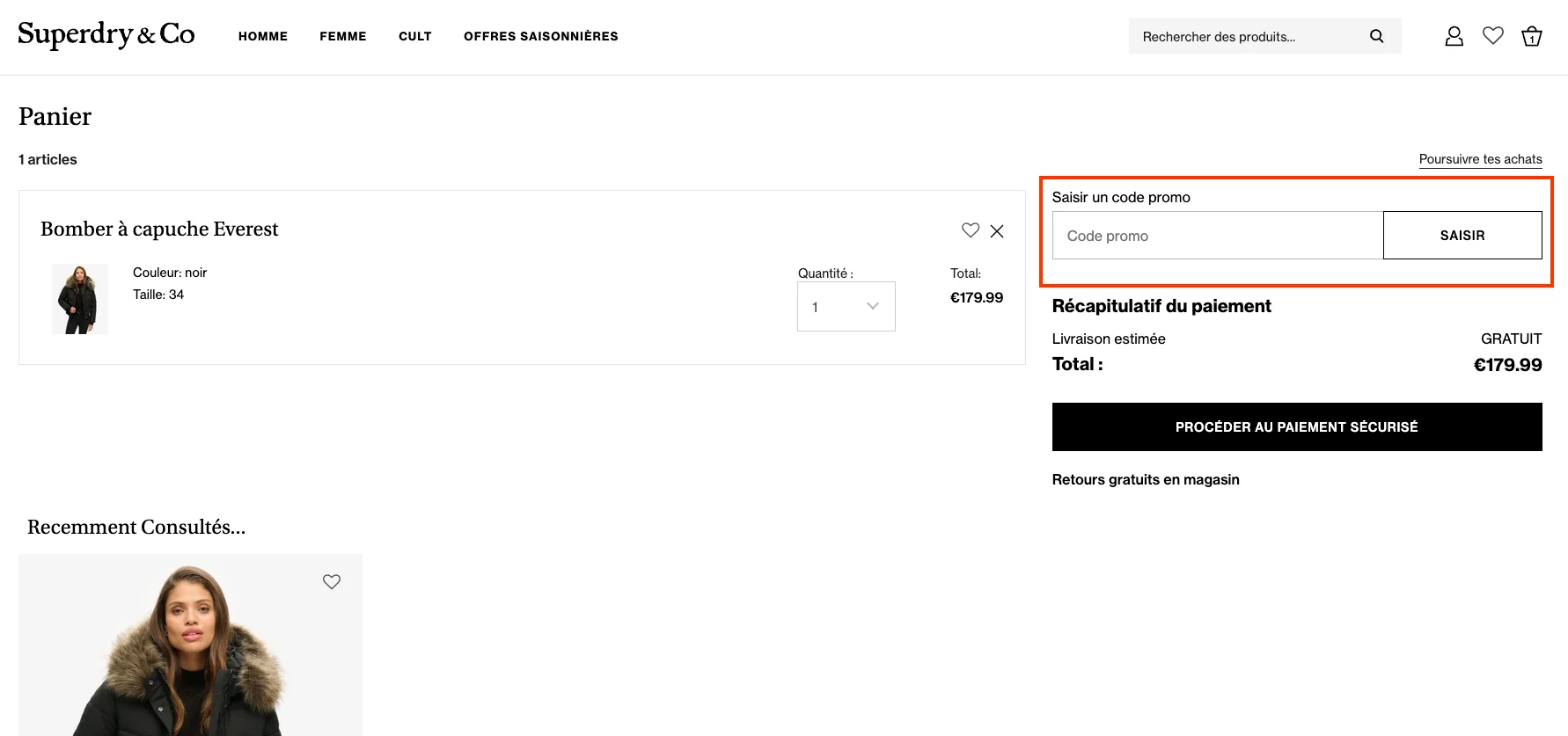
Task: Click the Livraison estimée label
Action: click(1109, 339)
